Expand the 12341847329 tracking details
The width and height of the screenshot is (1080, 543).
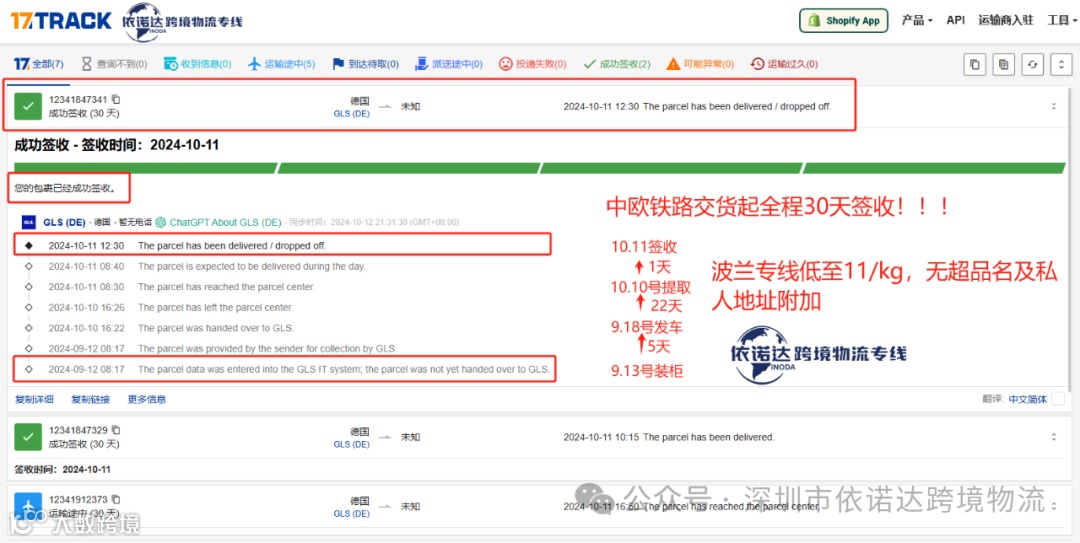(x=1053, y=437)
